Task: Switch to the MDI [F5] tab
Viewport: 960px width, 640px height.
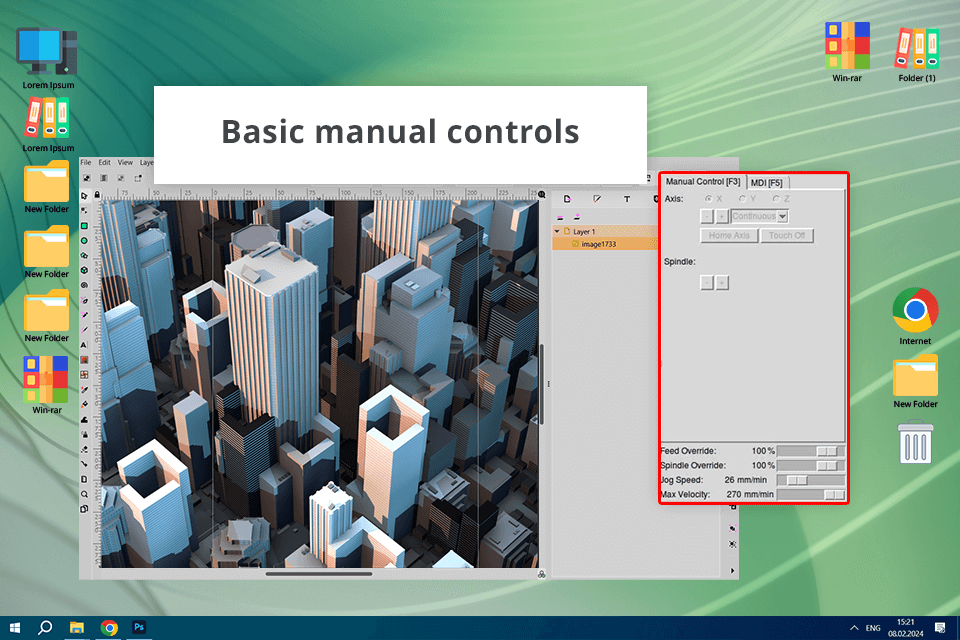Action: pyautogui.click(x=767, y=183)
